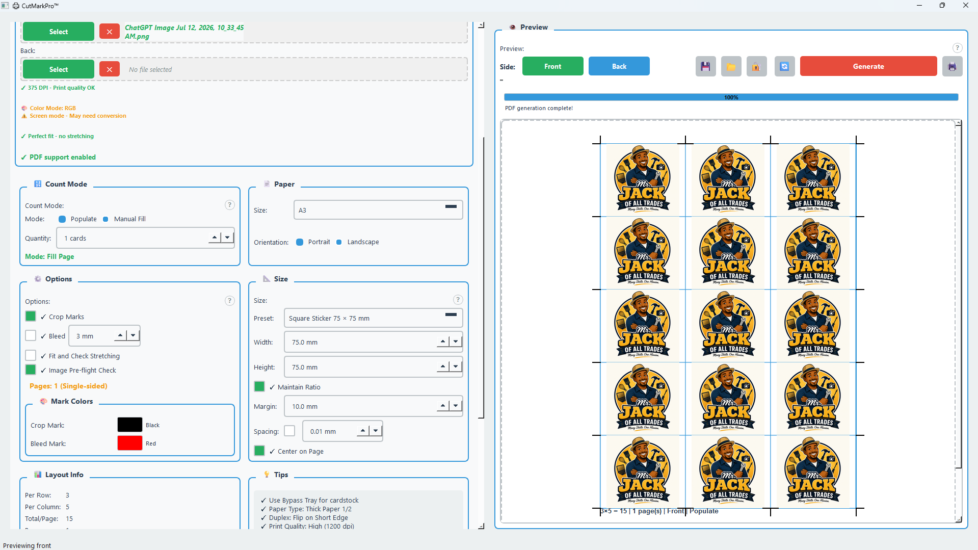Viewport: 978px width, 550px height.
Task: Open the Paper Size A3 dropdown
Action: pos(378,210)
